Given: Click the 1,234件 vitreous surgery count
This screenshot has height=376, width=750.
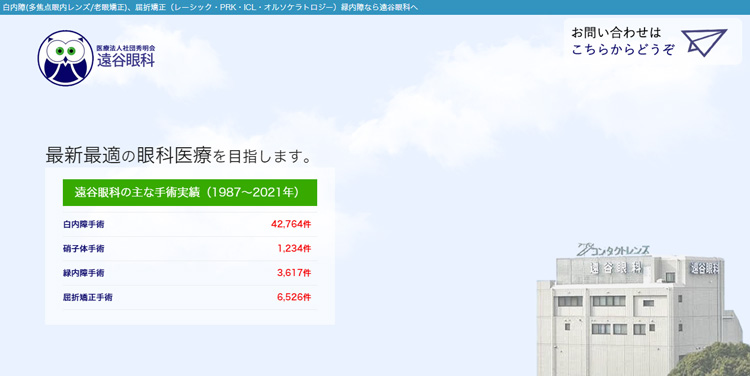Looking at the screenshot, I should coord(294,248).
